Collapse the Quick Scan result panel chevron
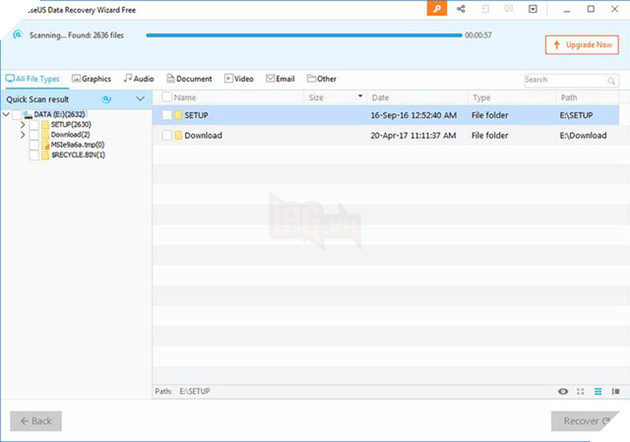The width and height of the screenshot is (630, 442). tap(140, 99)
